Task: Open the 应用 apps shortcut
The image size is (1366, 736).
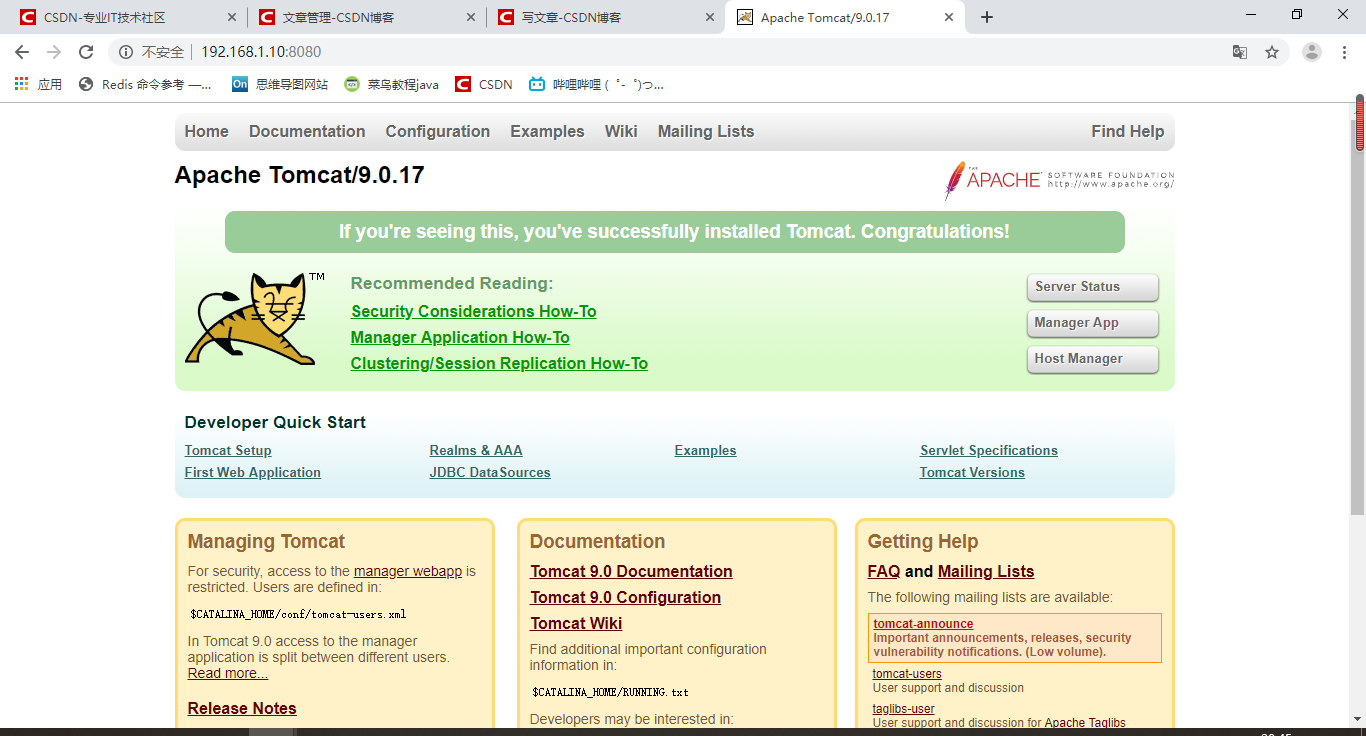Action: [38, 85]
